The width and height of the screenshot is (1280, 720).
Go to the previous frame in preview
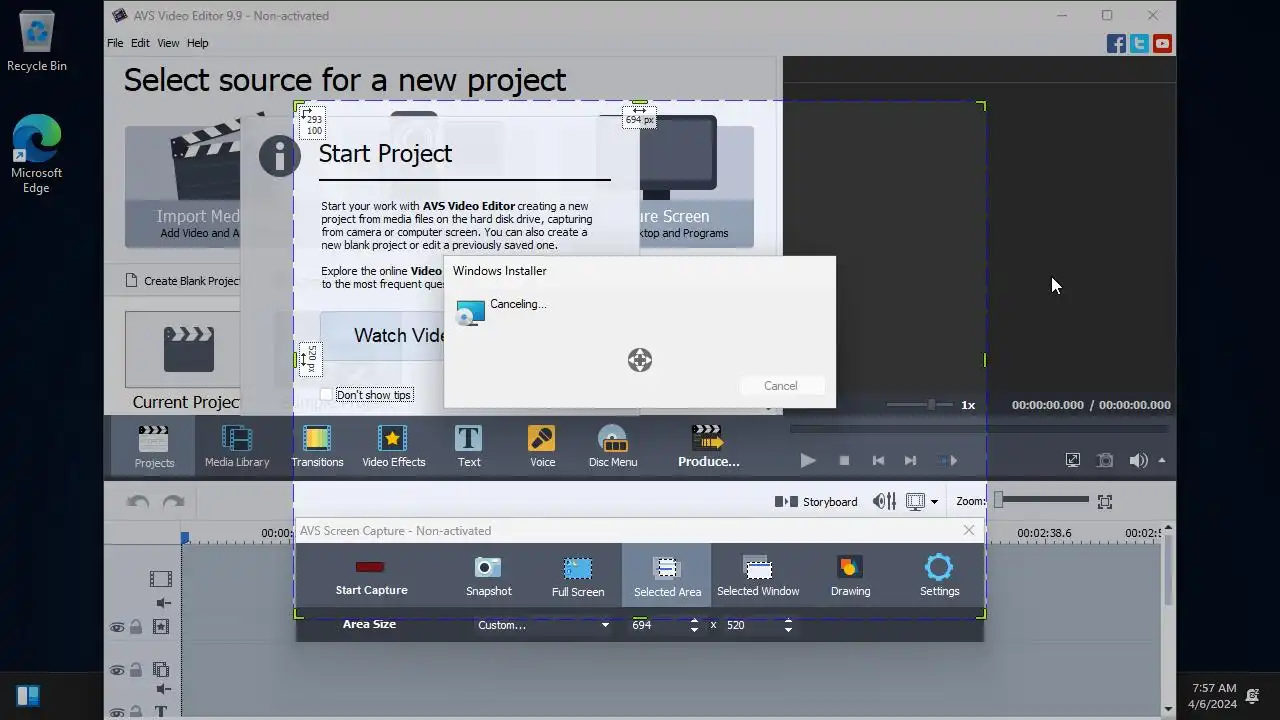(878, 460)
